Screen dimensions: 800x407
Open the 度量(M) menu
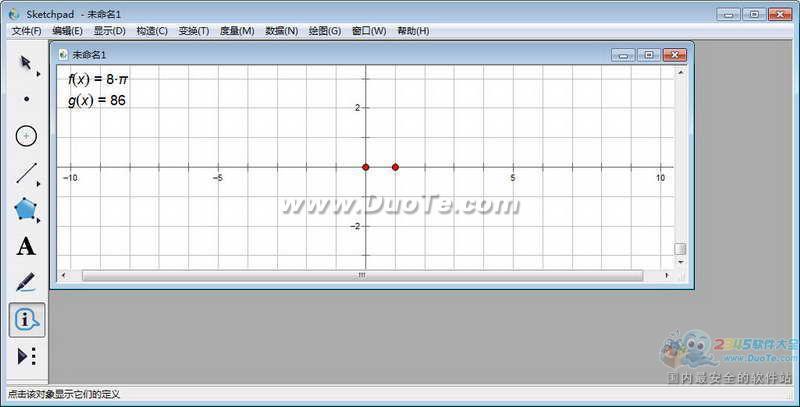tap(237, 31)
